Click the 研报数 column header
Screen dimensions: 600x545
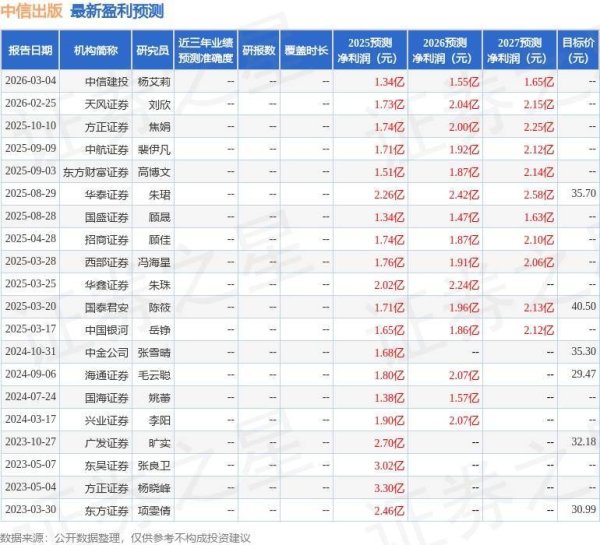tap(259, 50)
